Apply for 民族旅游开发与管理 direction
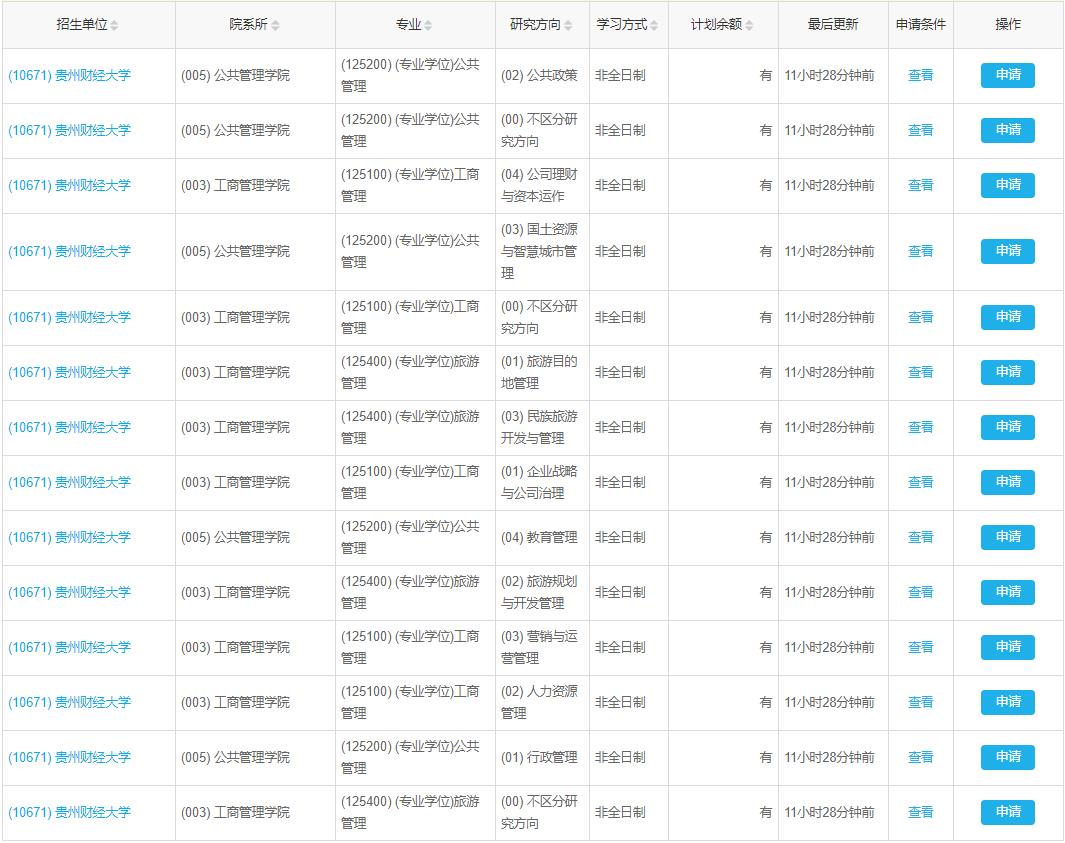This screenshot has height=843, width=1065. pyautogui.click(x=1007, y=427)
